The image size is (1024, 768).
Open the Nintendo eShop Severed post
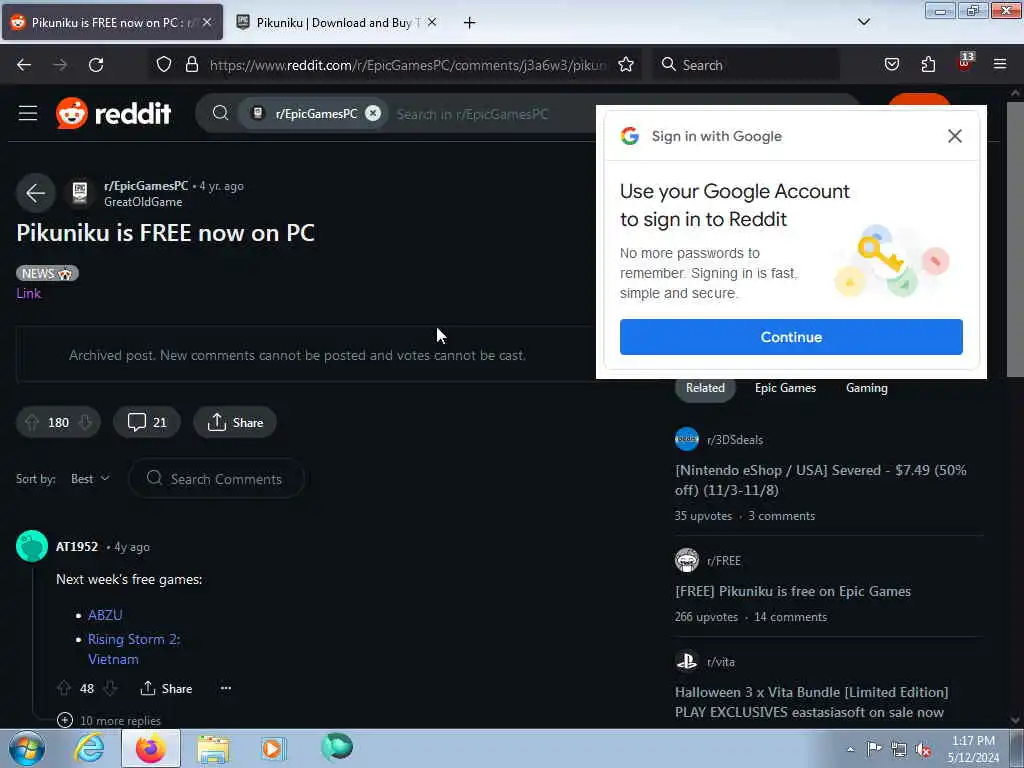(x=821, y=480)
